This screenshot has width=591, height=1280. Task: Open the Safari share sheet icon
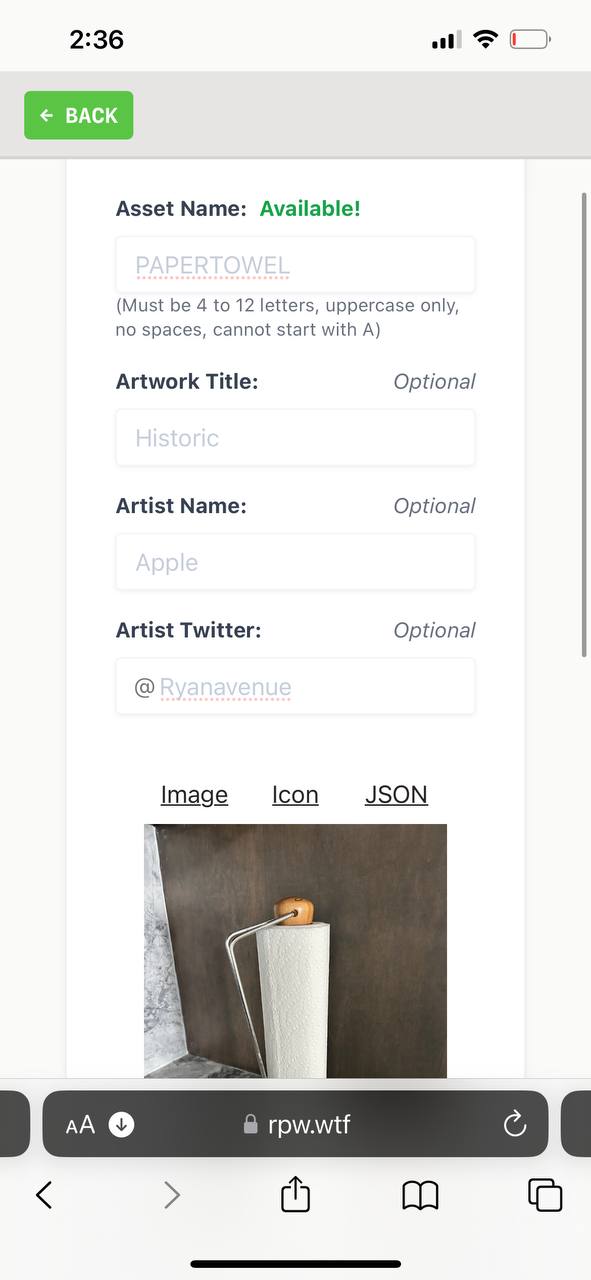295,1193
